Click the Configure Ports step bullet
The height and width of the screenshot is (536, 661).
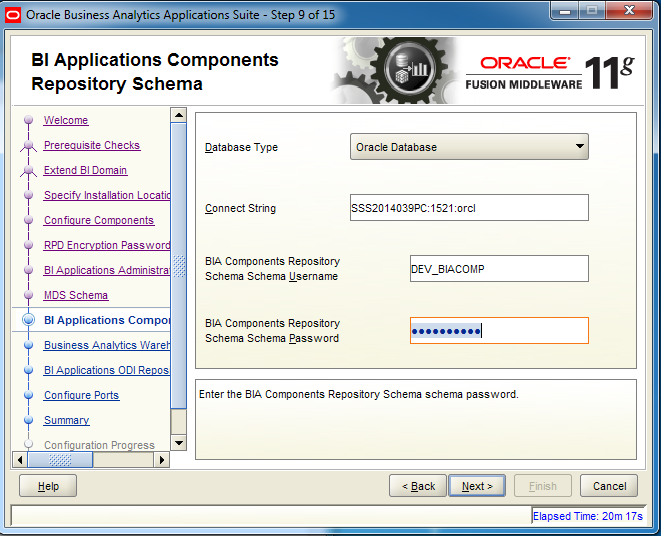pyautogui.click(x=28, y=395)
